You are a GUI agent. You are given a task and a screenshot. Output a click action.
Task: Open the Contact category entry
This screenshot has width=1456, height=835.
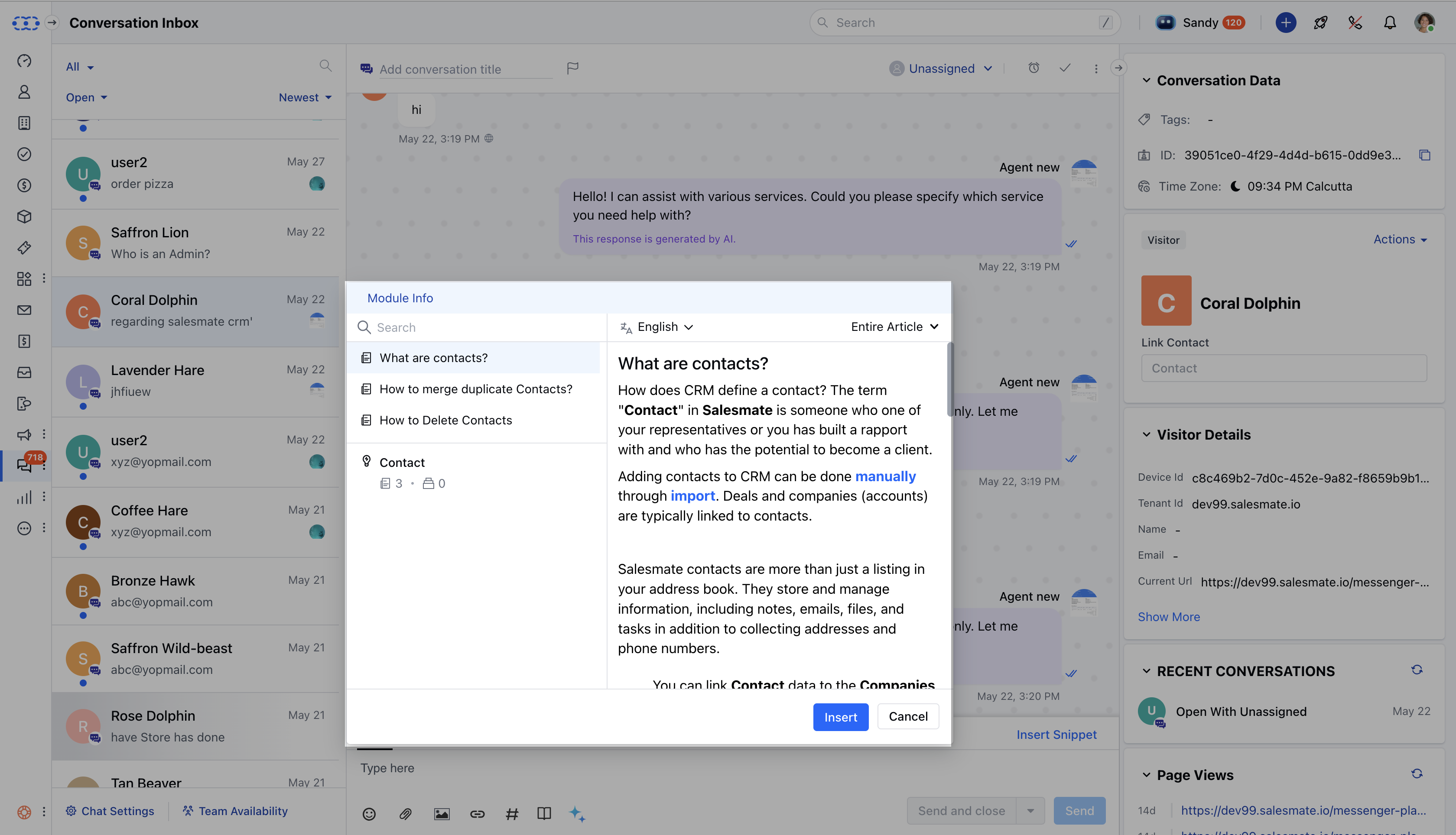(x=475, y=473)
